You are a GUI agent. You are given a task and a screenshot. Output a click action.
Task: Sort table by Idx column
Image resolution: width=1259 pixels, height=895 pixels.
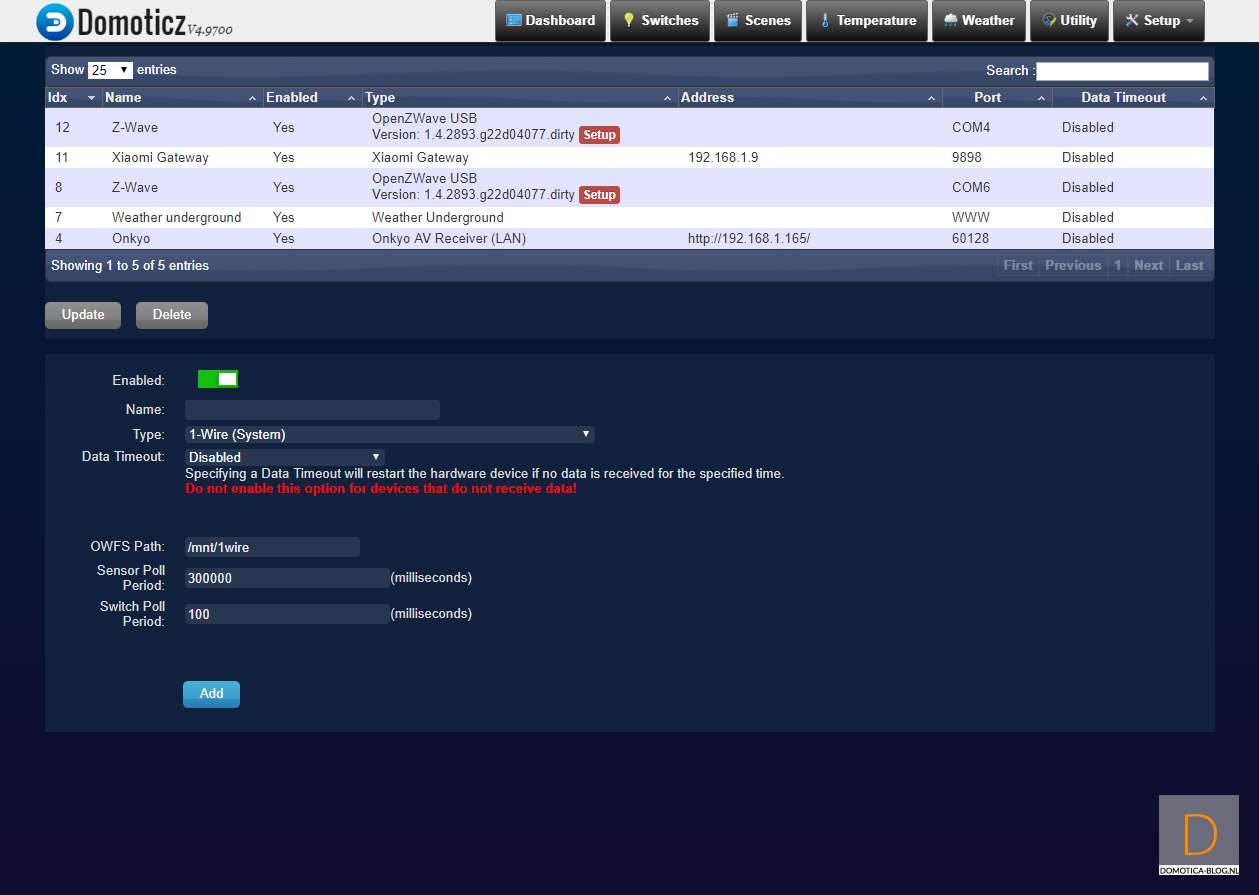[73, 97]
